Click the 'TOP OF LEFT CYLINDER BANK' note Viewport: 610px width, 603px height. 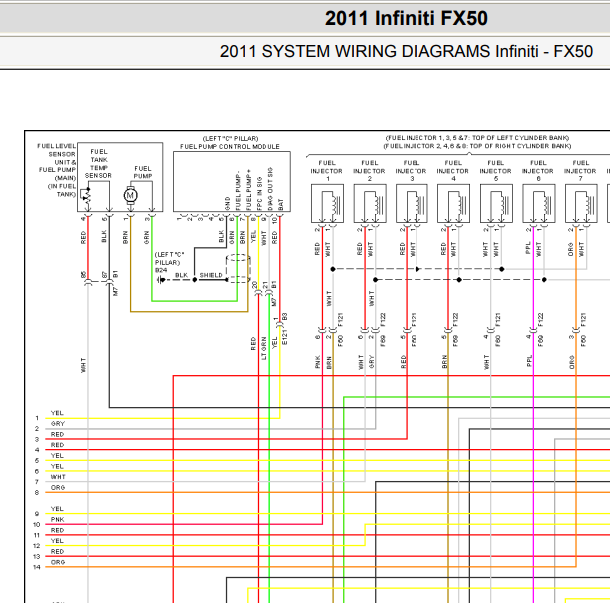click(519, 138)
